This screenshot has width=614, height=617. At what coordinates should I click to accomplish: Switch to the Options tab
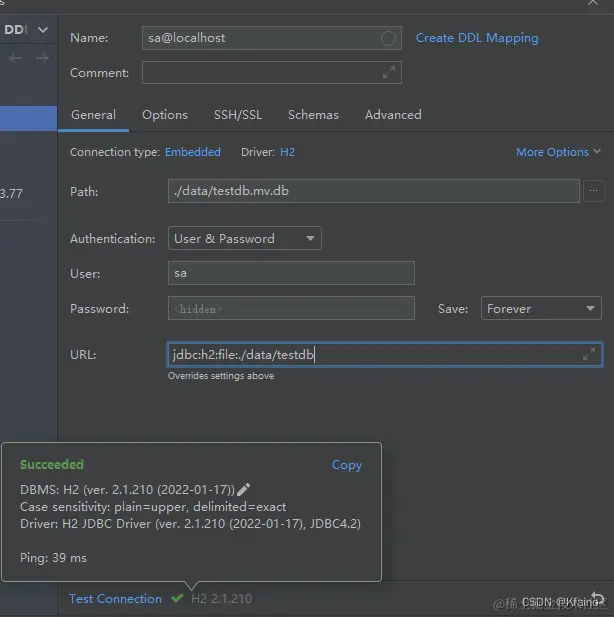165,115
